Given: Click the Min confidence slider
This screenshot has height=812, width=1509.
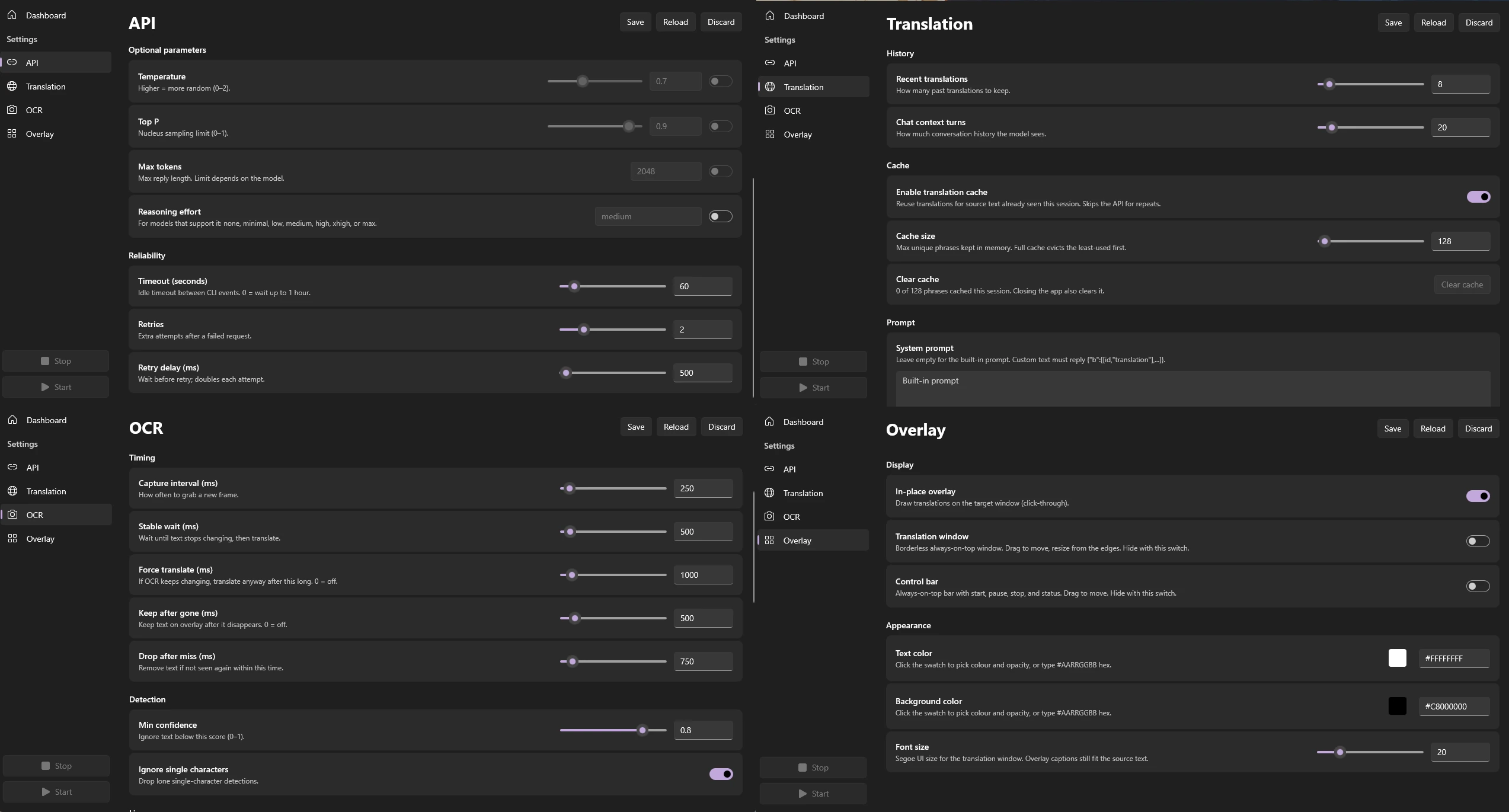Looking at the screenshot, I should point(613,730).
